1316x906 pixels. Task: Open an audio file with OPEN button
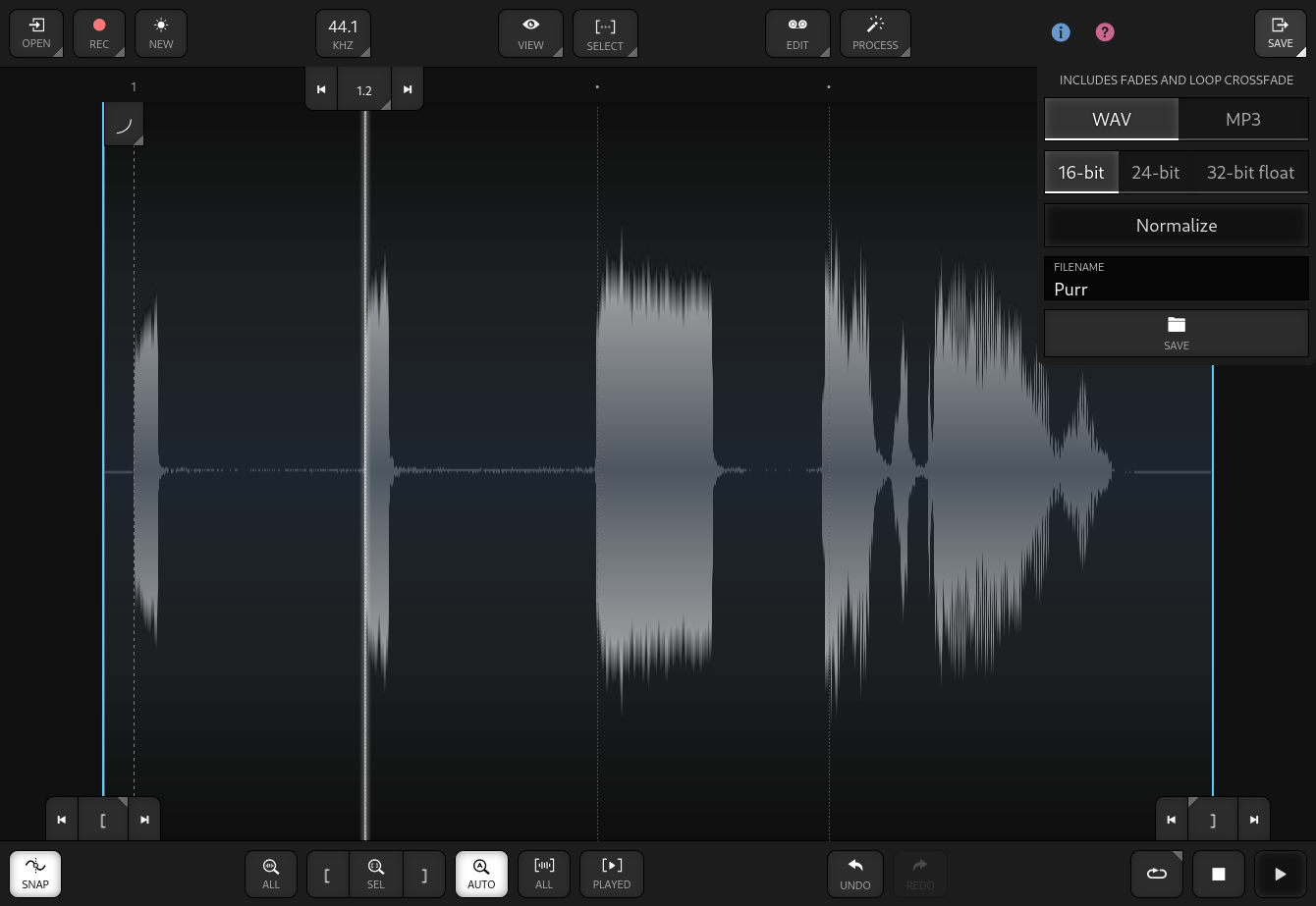pos(36,33)
